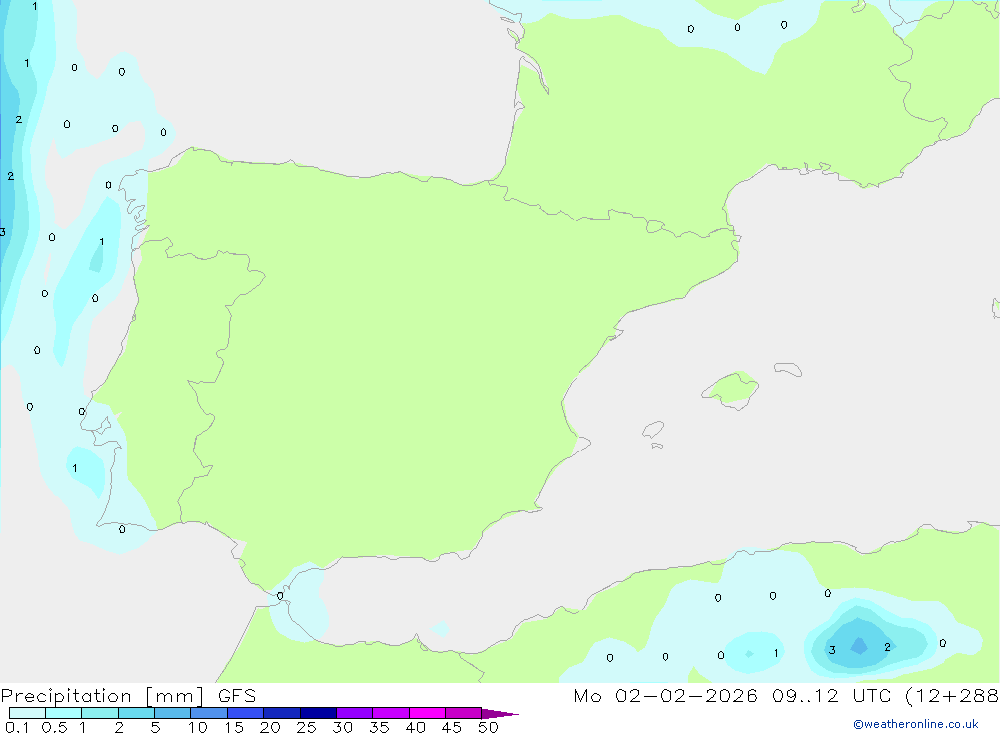Select the 45–50 mm legend color swatch
This screenshot has height=733, width=1000.
464,713
